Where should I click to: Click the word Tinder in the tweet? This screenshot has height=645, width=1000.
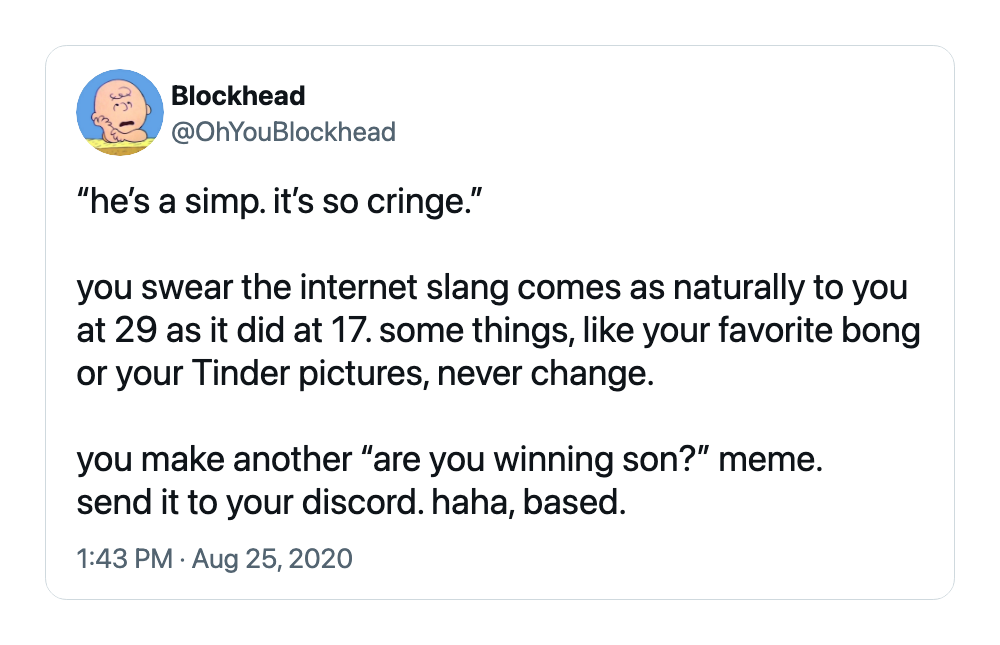click(240, 373)
